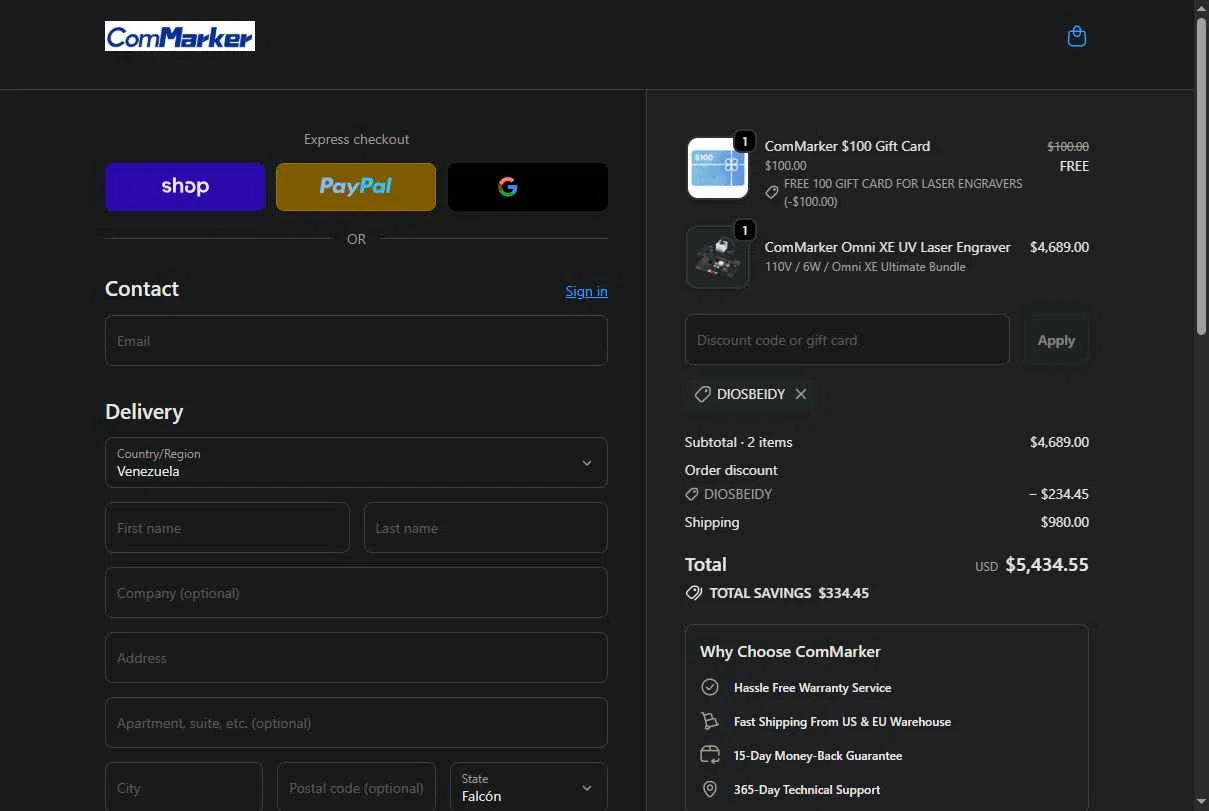Image resolution: width=1209 pixels, height=811 pixels.
Task: Open the Country/Region dropdown
Action: click(x=356, y=462)
